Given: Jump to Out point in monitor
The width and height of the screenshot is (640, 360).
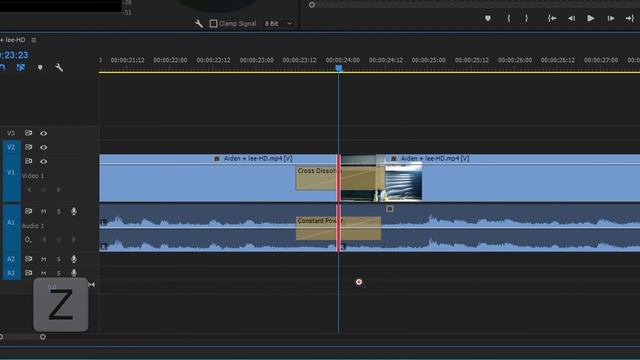Looking at the screenshot, I should 629,18.
